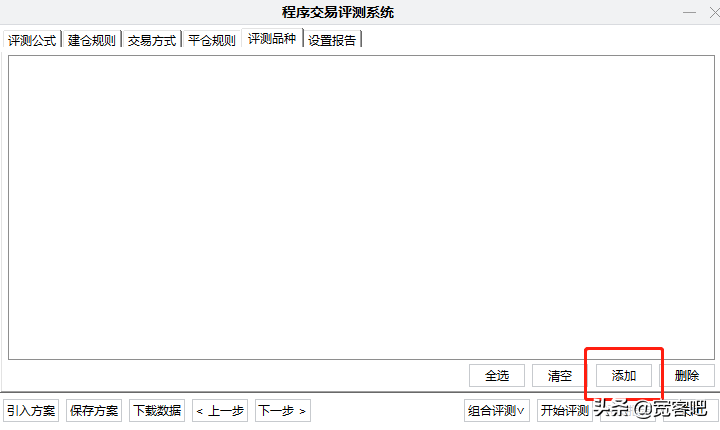The height and width of the screenshot is (430, 720).
Task: Click the 全选 button
Action: pos(497,376)
